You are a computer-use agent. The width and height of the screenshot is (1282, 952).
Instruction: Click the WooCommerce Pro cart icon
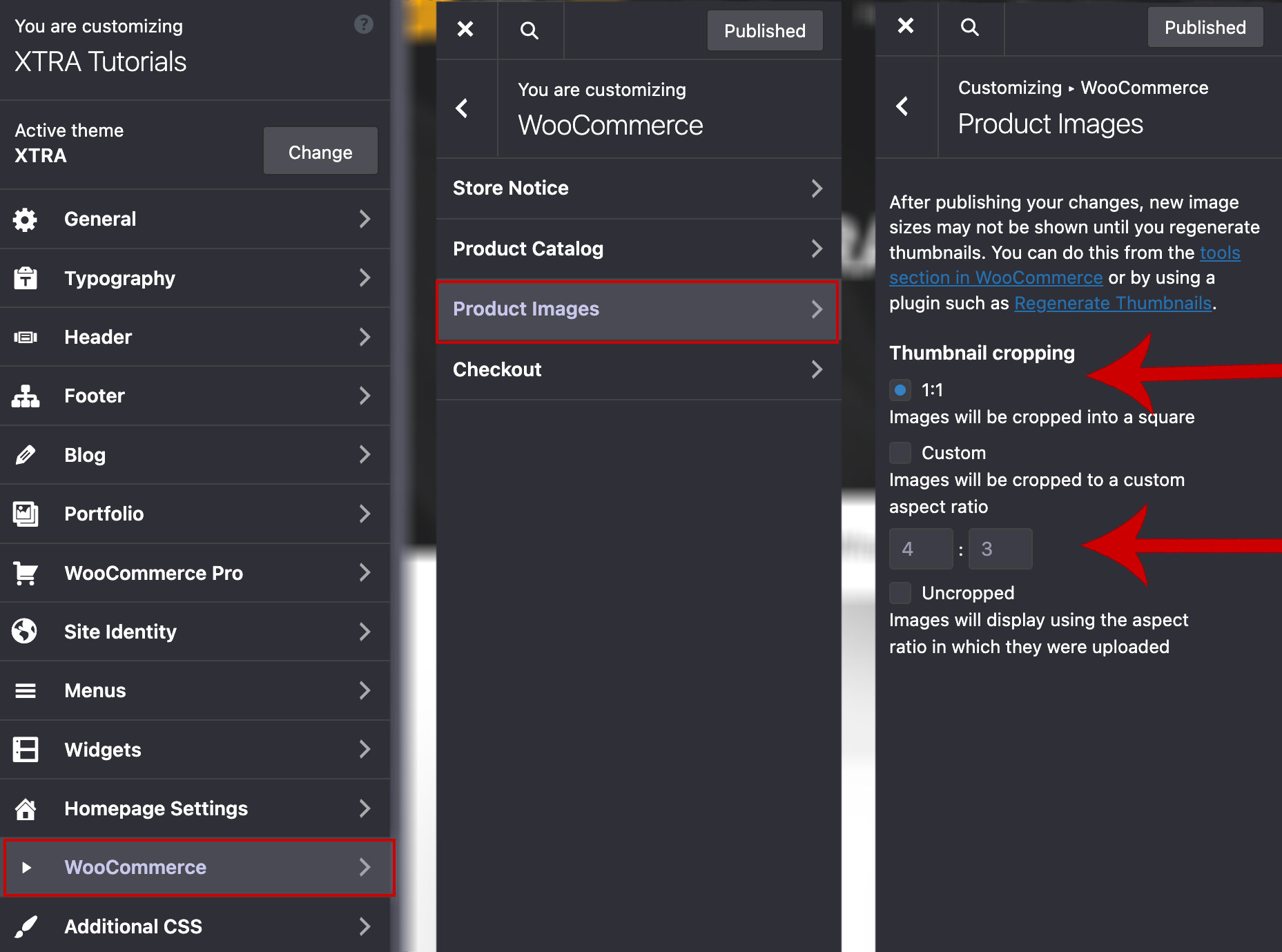point(26,573)
